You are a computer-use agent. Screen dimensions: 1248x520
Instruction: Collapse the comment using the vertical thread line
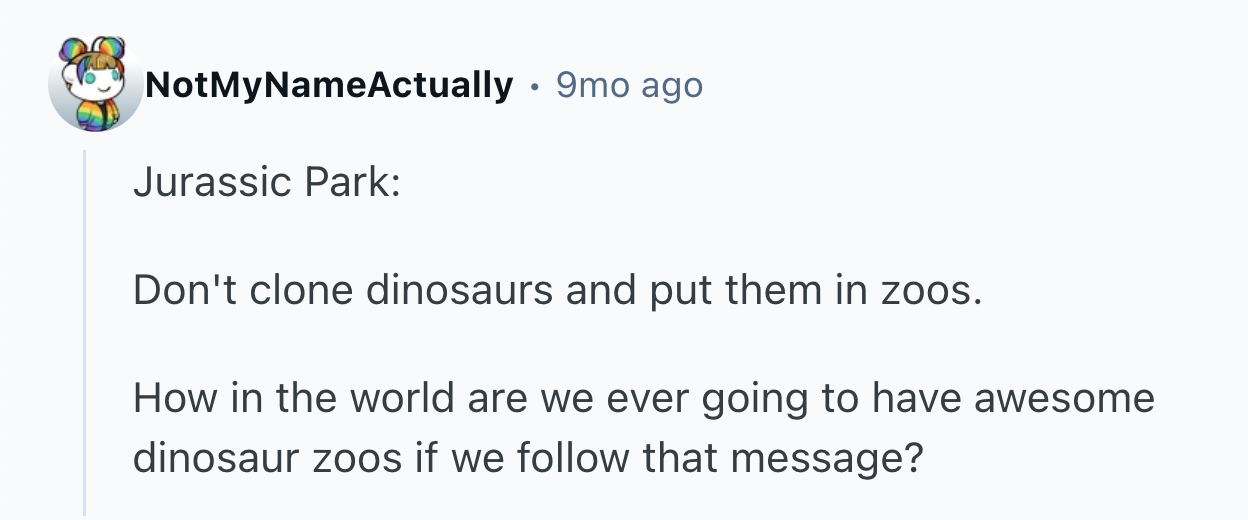[x=86, y=330]
